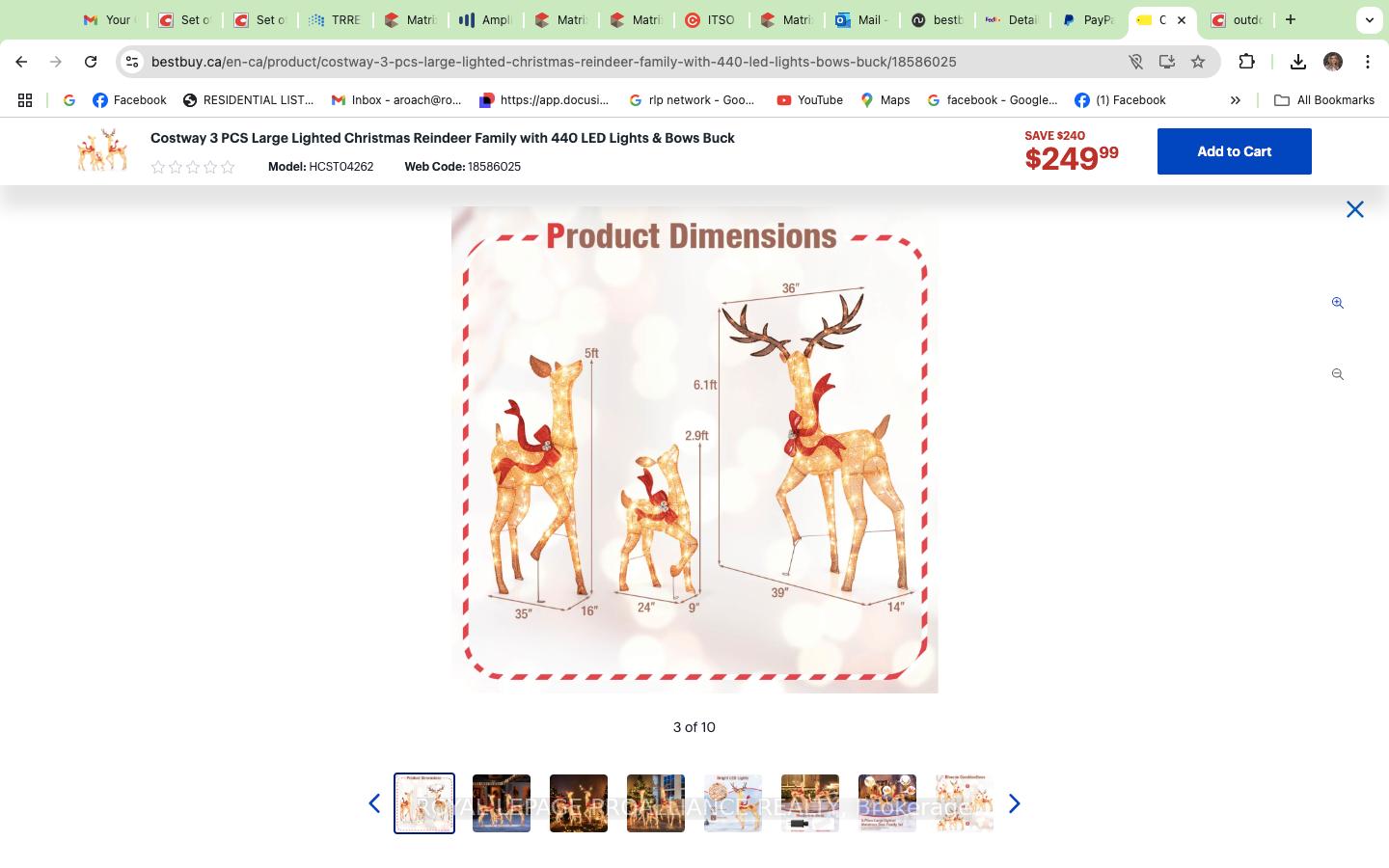Add the reindeer set to cart
Screen dimensions: 1389x868
tap(1234, 151)
